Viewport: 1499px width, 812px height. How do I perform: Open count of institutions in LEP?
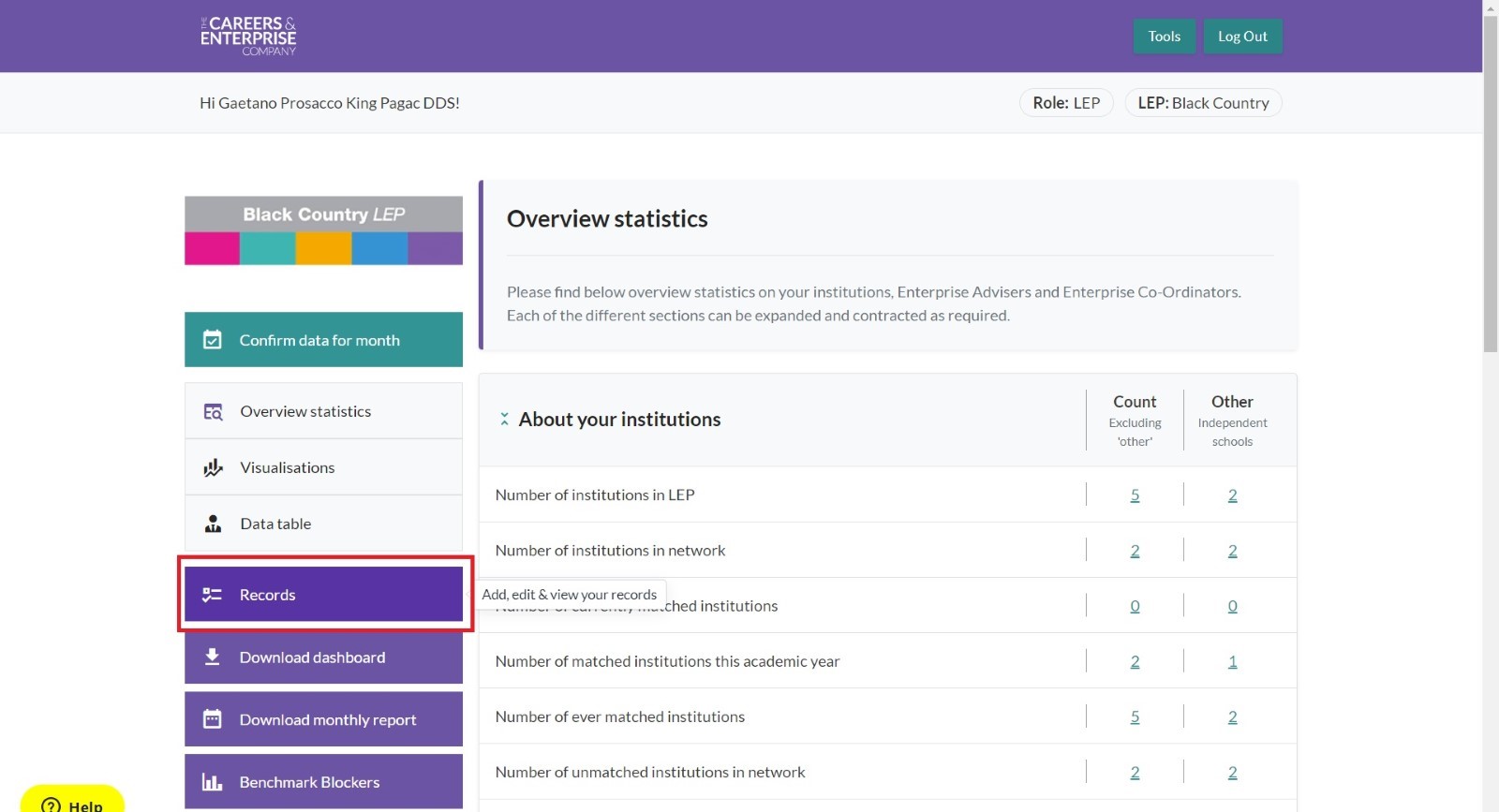coord(1135,495)
